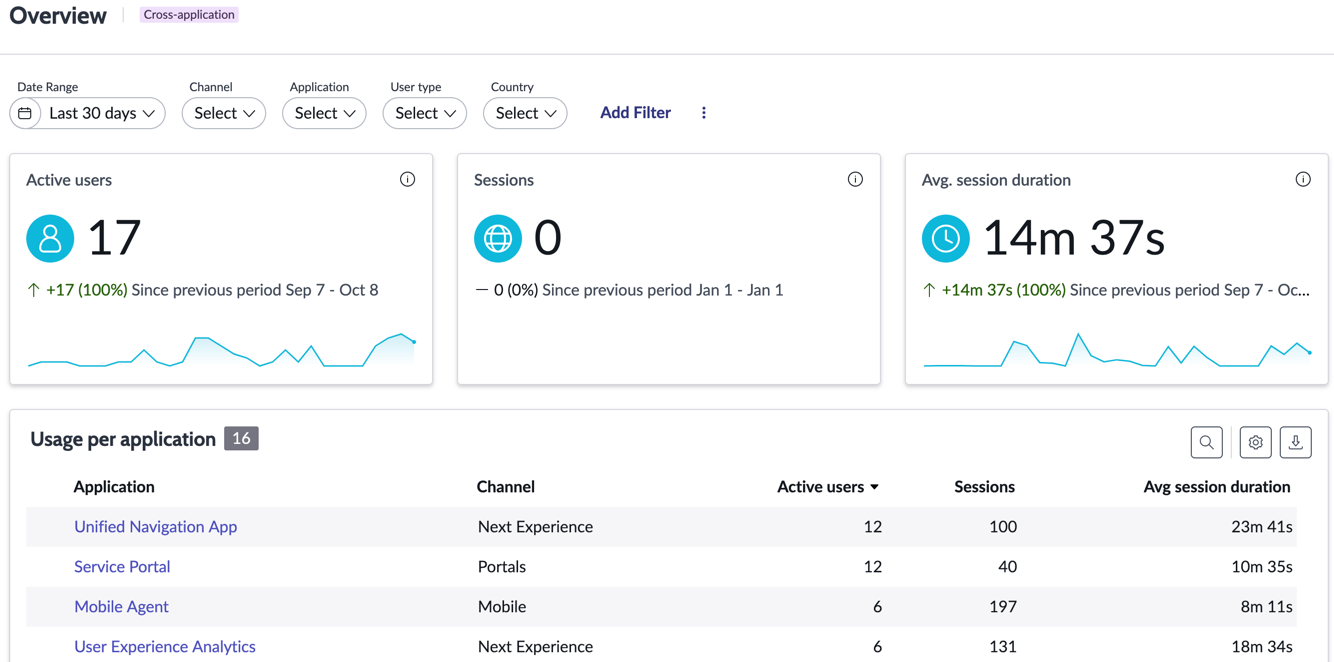Click the Overview page title
The image size is (1334, 662).
click(58, 15)
